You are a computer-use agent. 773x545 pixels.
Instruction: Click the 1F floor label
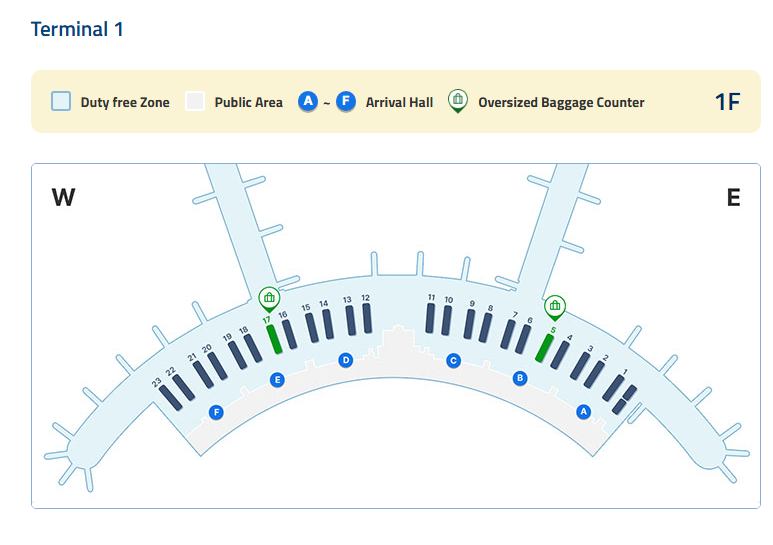(x=727, y=101)
